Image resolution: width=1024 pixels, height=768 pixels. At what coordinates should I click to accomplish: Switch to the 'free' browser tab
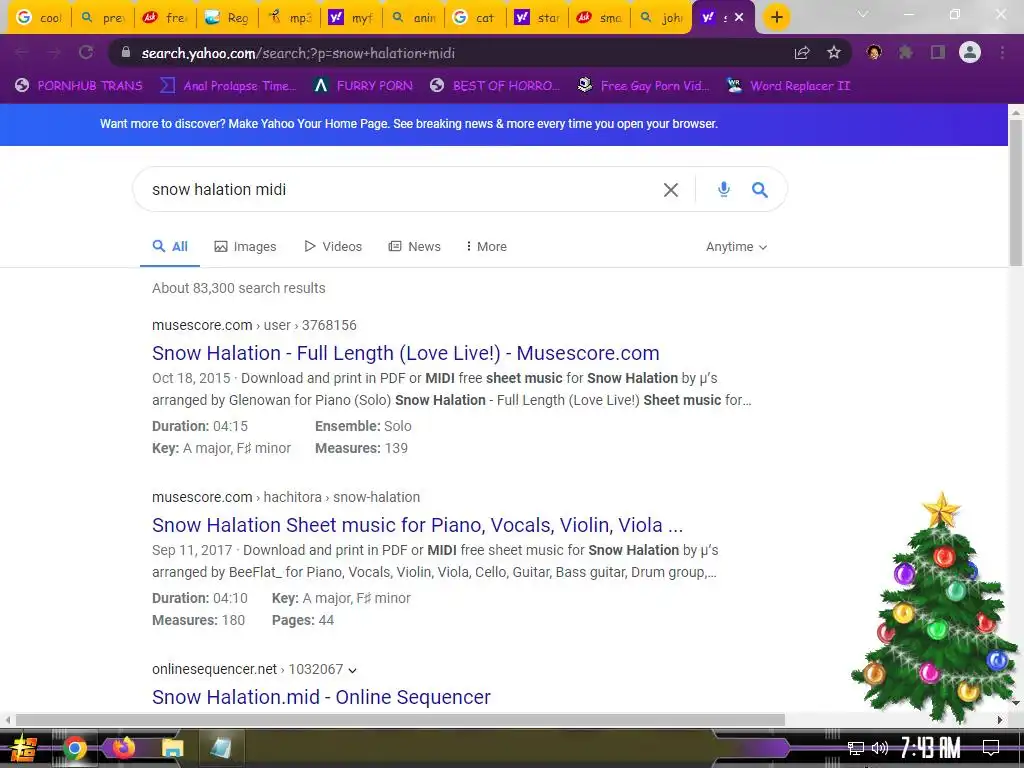(166, 18)
